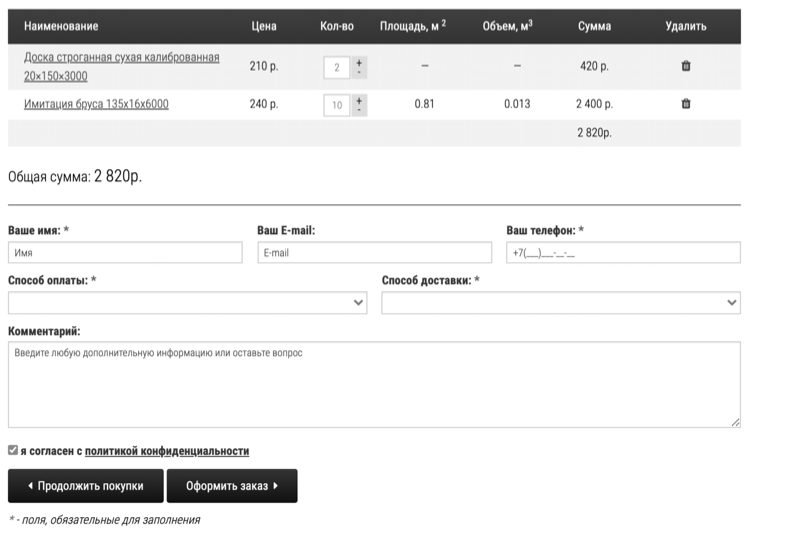This screenshot has width=801, height=539.
Task: Open the Доска строганная сухая калиброванная link
Action: 121,58
